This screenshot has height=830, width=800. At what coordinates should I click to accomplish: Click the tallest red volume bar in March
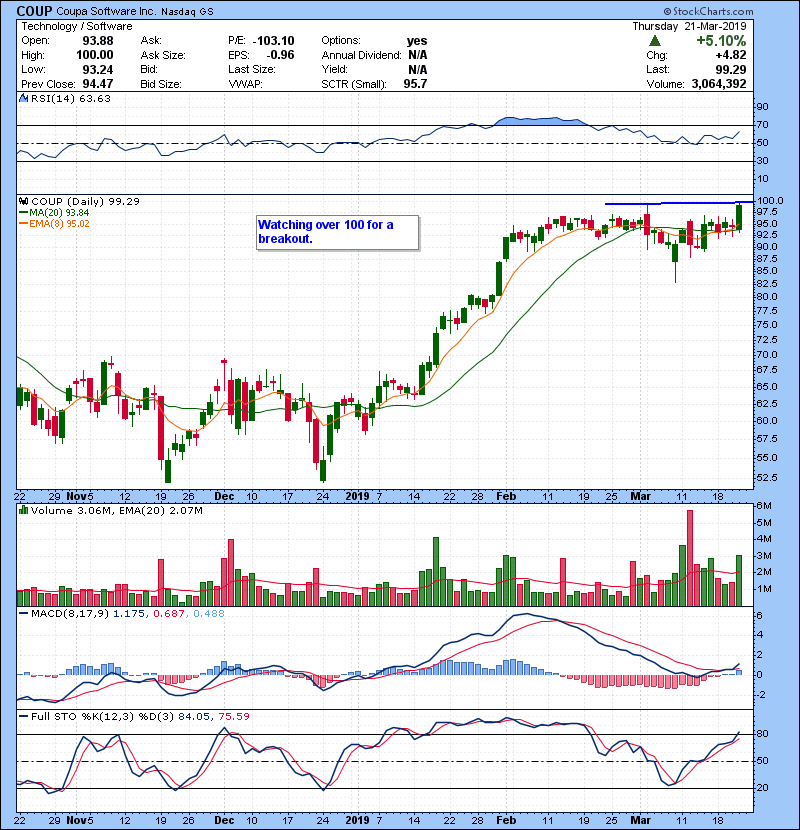point(689,558)
